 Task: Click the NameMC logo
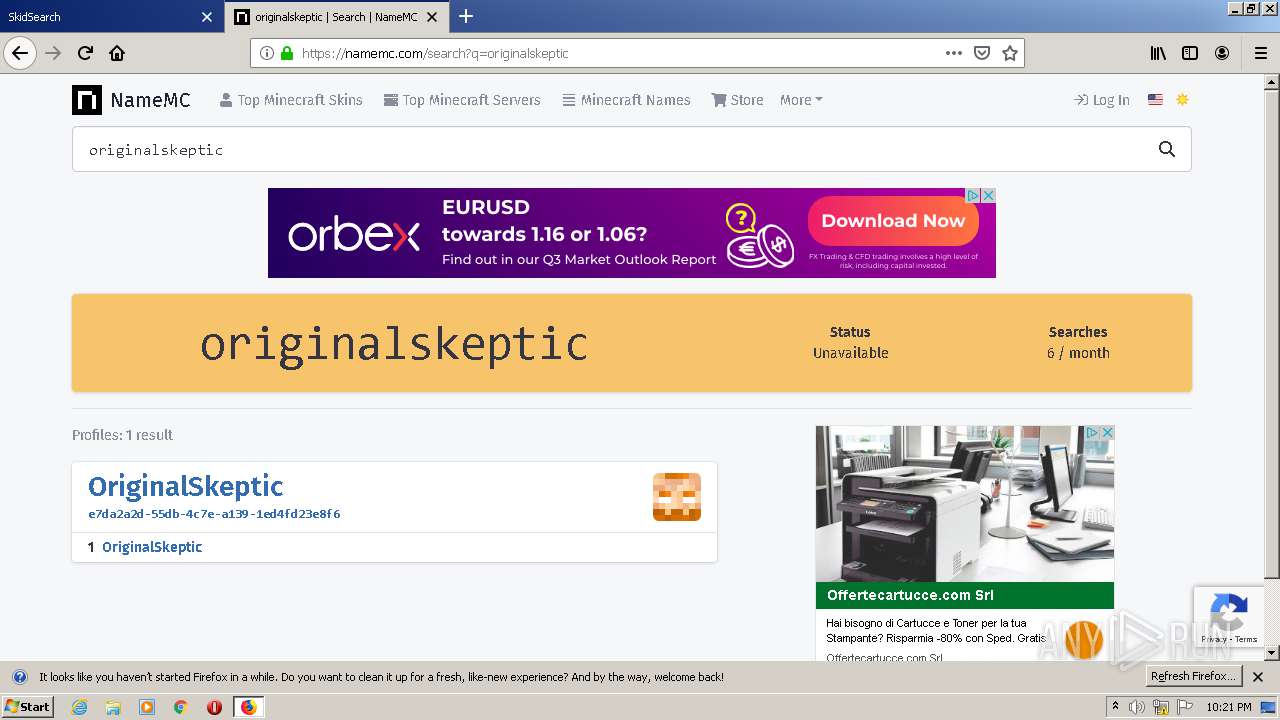[x=131, y=100]
